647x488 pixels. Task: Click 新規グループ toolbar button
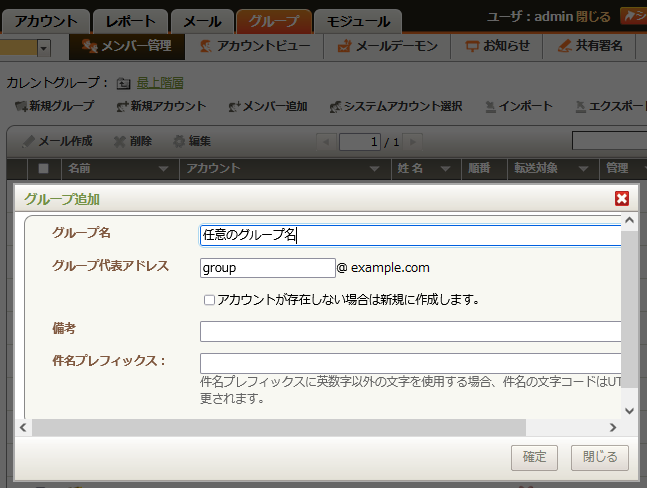54,106
